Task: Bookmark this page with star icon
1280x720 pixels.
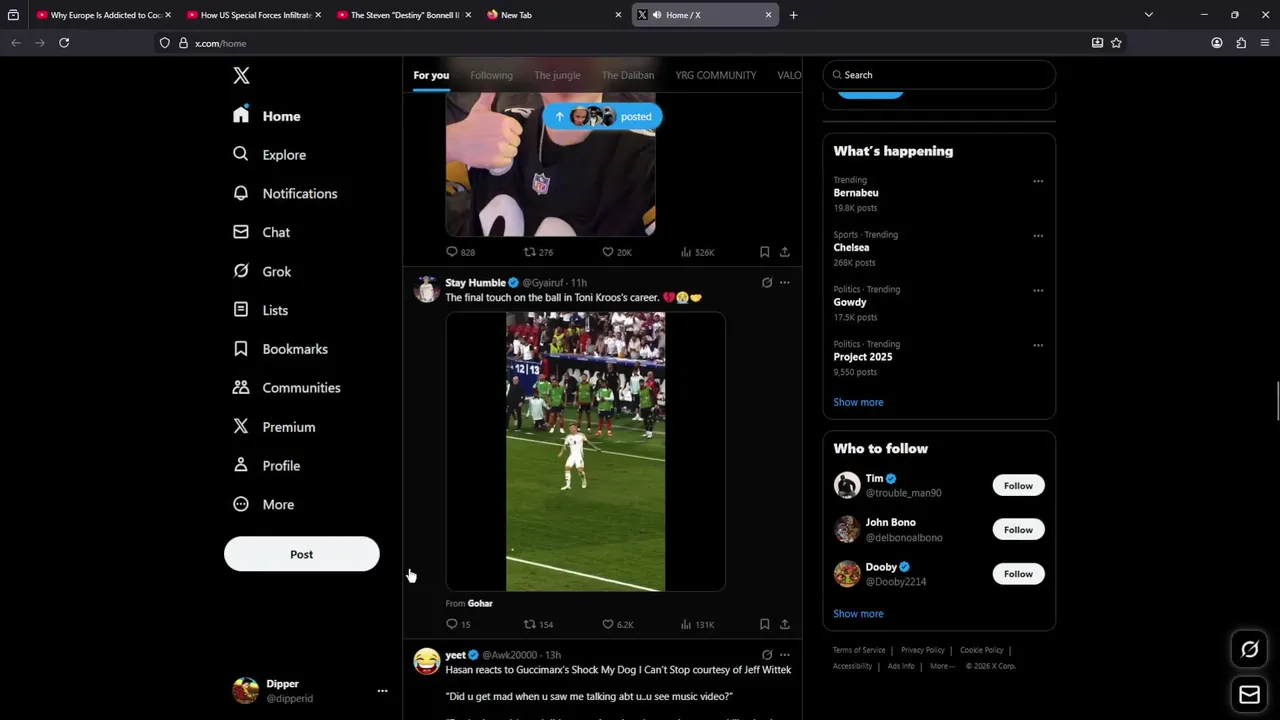Action: pos(1116,43)
